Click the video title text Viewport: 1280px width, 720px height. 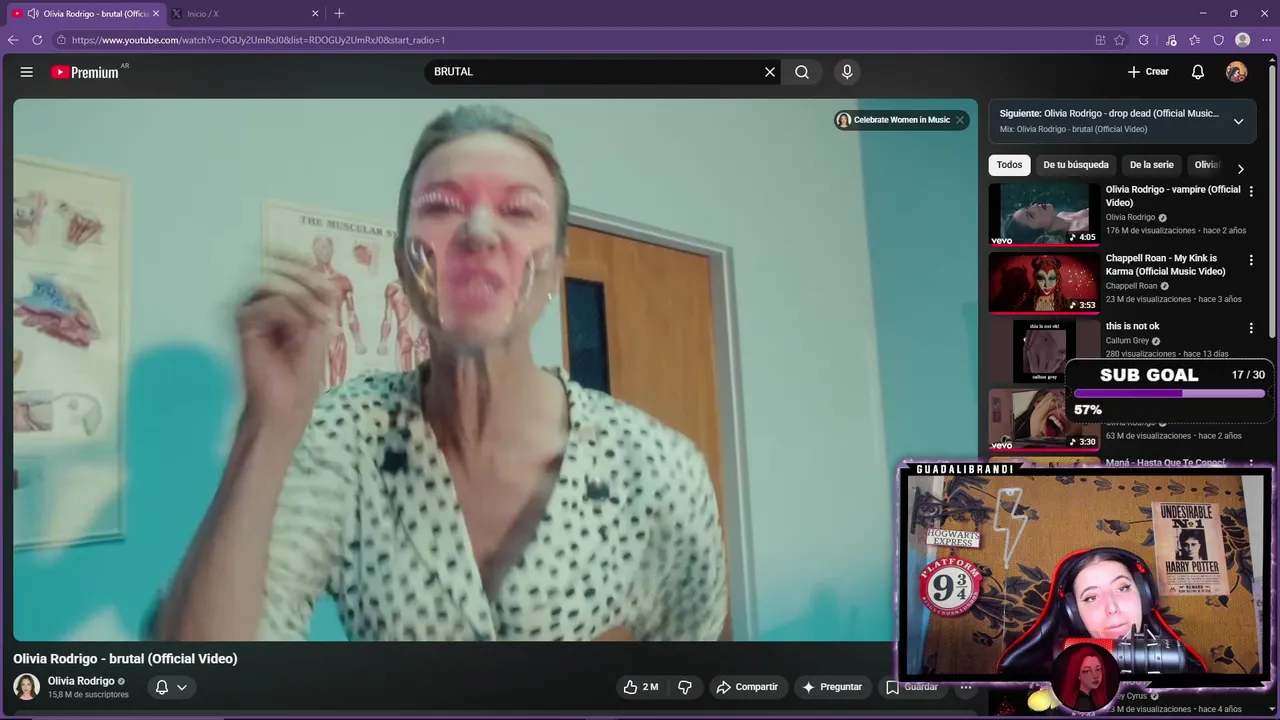(125, 659)
